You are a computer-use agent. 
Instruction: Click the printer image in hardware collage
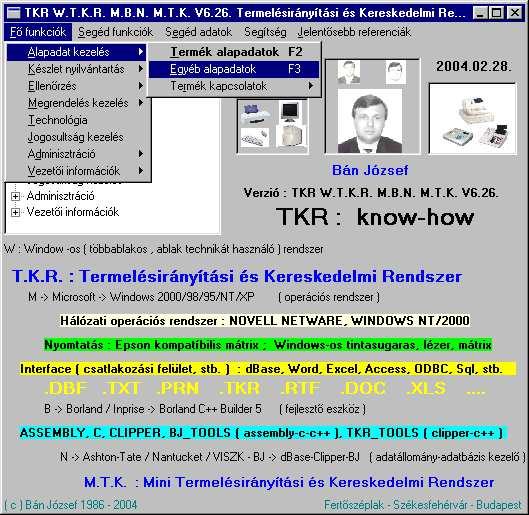(255, 114)
